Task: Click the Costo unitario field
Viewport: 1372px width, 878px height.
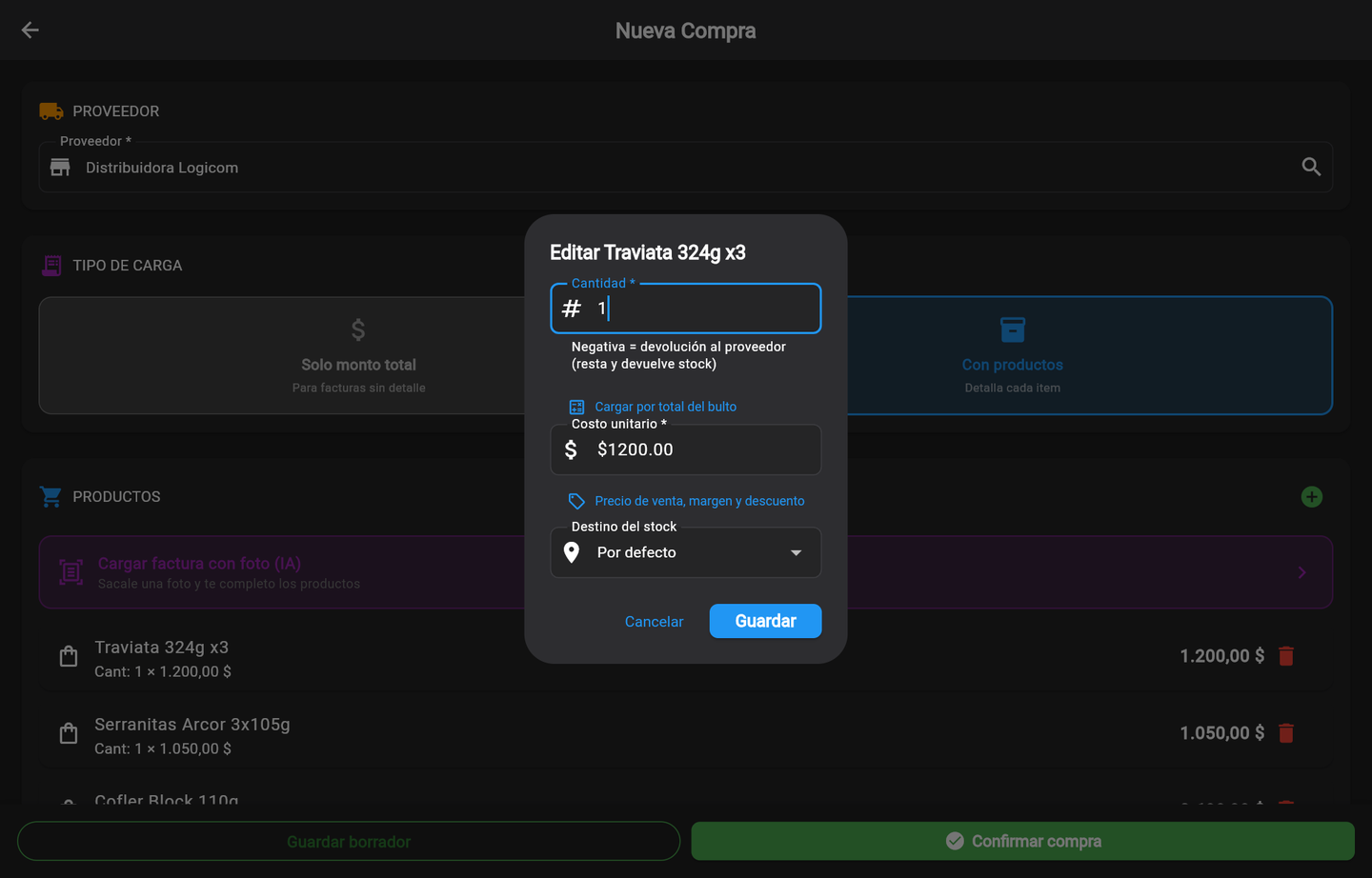Action: [x=686, y=449]
